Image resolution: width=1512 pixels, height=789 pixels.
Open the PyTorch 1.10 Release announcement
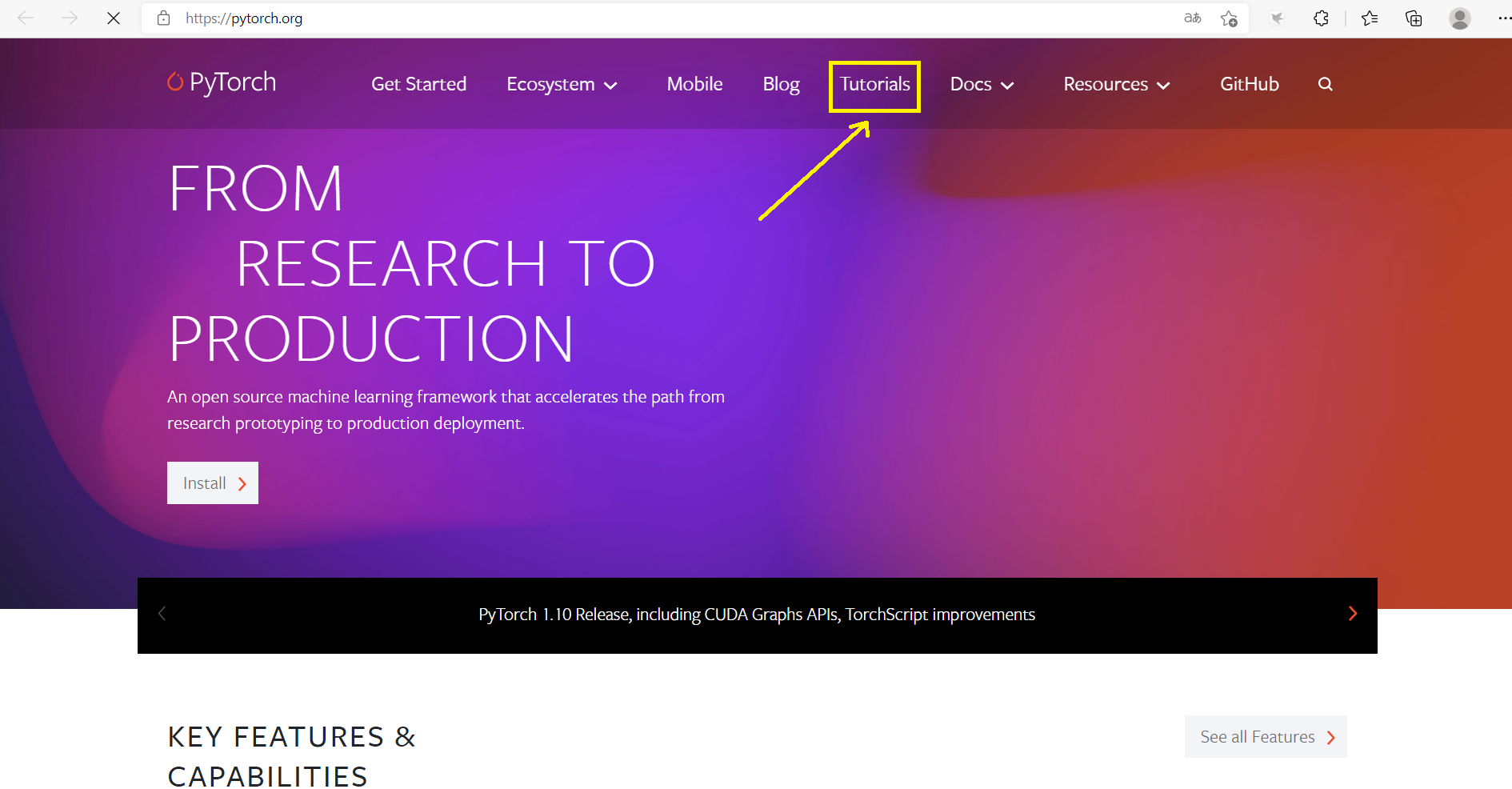click(757, 615)
